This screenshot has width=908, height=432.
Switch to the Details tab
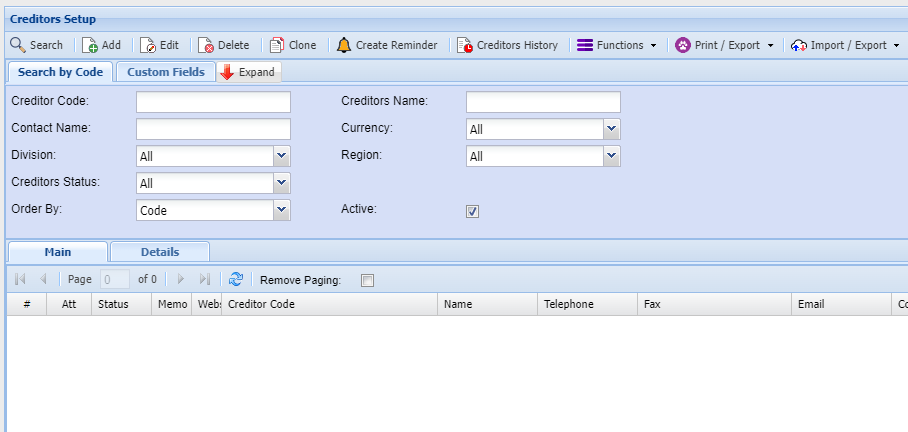159,252
